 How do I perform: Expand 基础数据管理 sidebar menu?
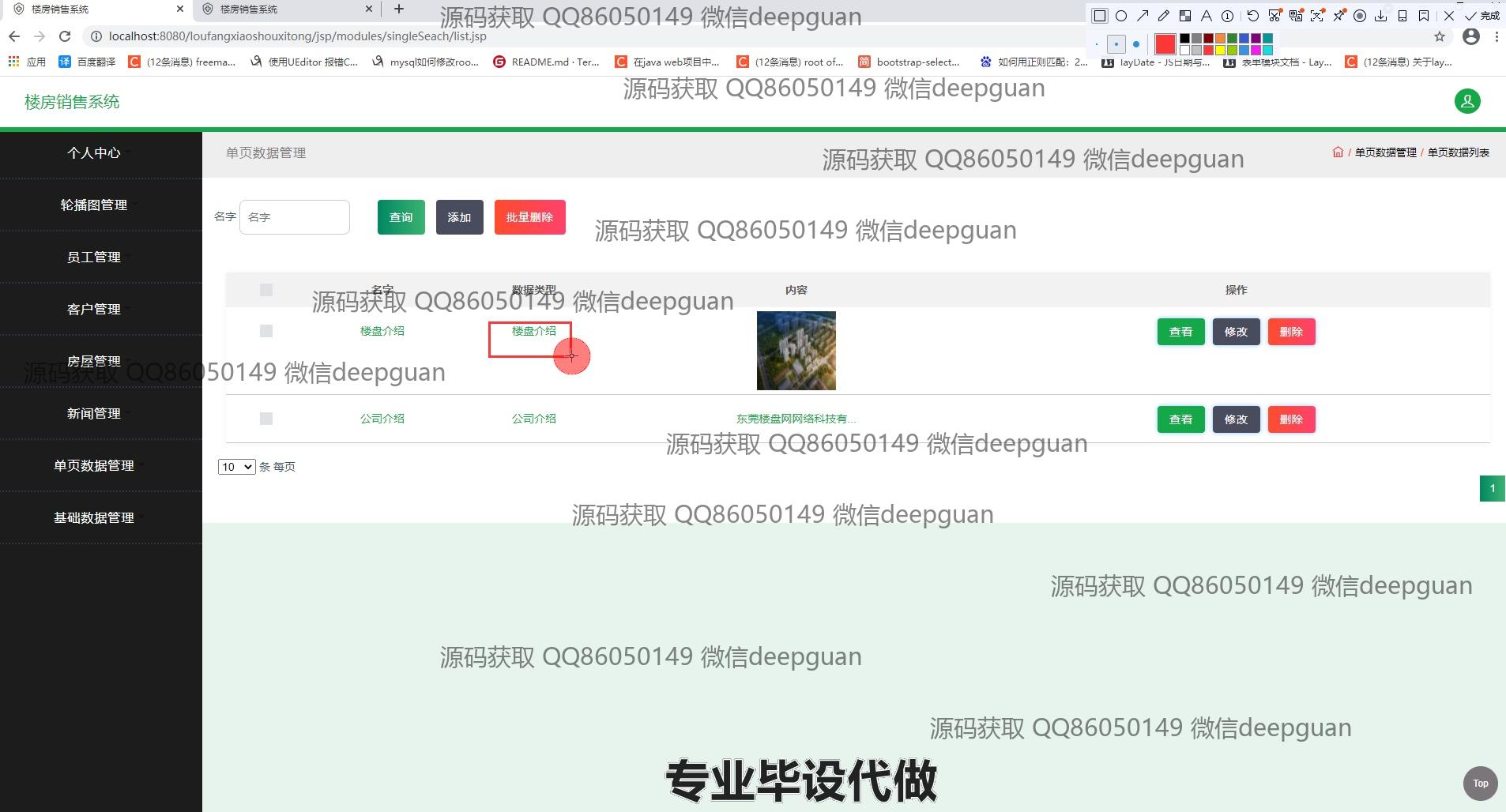94,517
